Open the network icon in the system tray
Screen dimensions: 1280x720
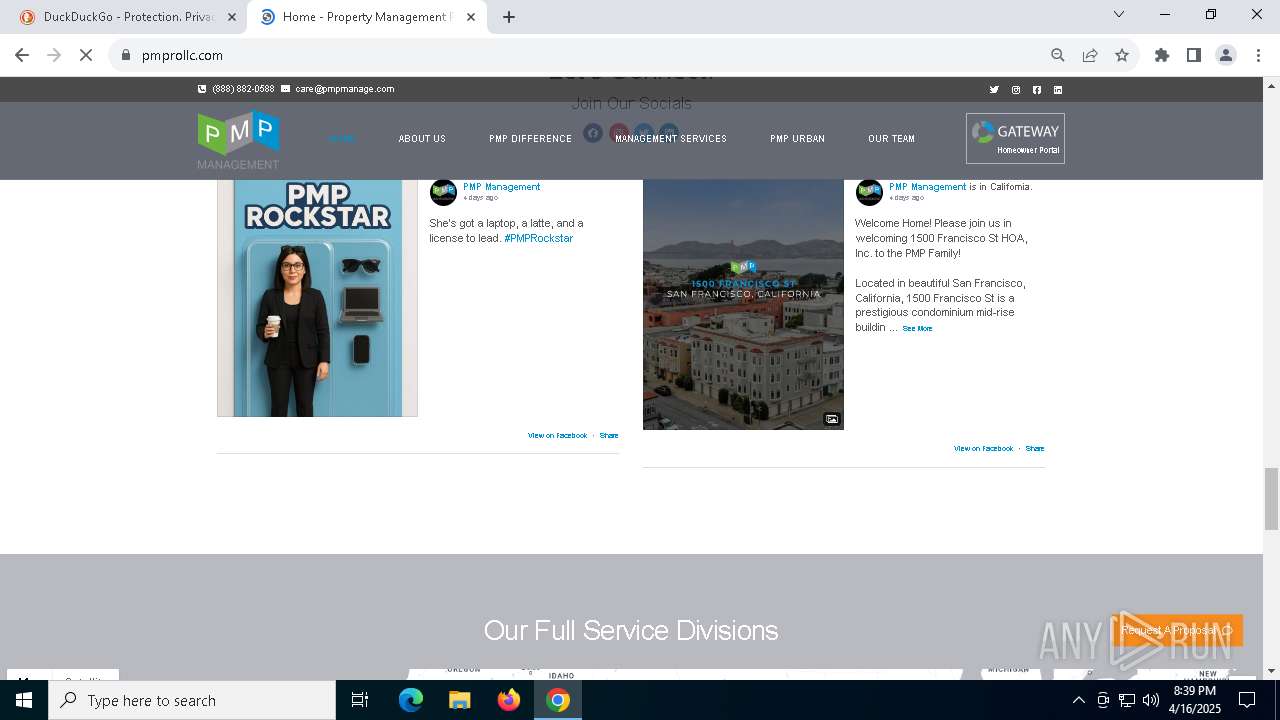point(1127,700)
